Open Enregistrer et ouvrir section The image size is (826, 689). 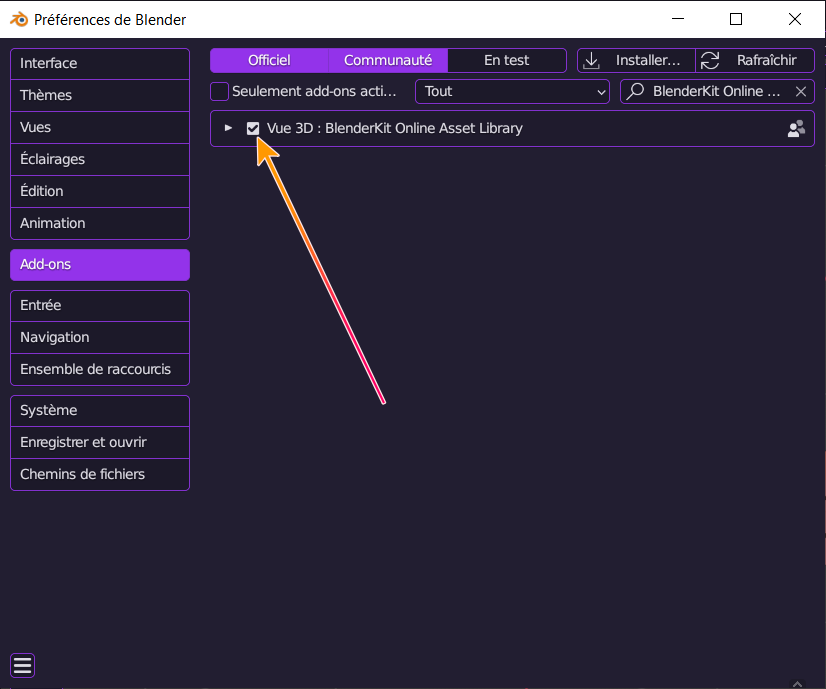(100, 442)
